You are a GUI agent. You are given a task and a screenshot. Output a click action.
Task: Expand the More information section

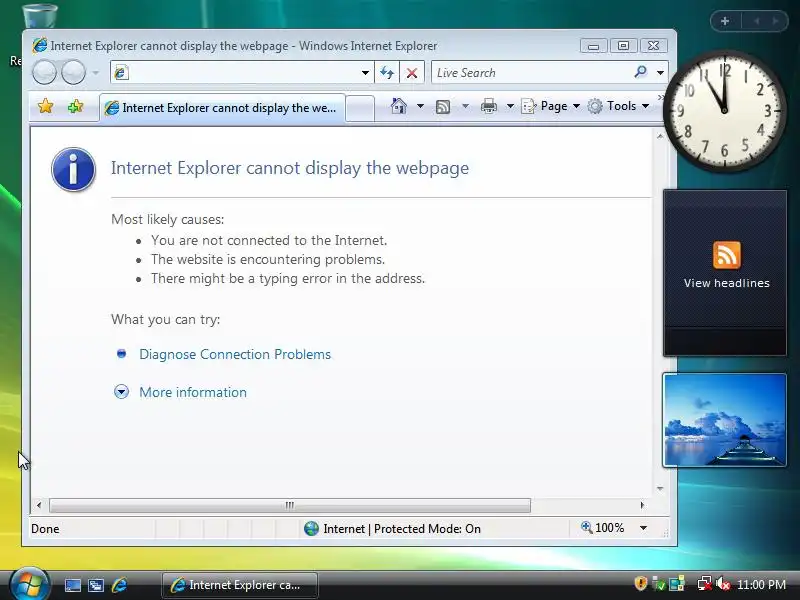tap(121, 392)
